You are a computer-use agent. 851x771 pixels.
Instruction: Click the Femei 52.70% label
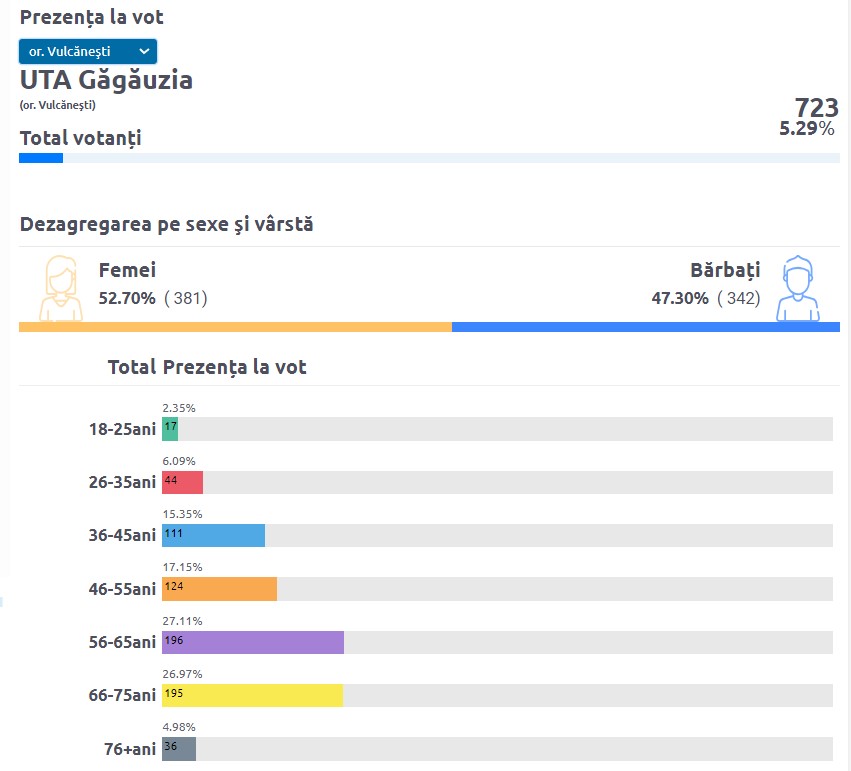tap(127, 298)
